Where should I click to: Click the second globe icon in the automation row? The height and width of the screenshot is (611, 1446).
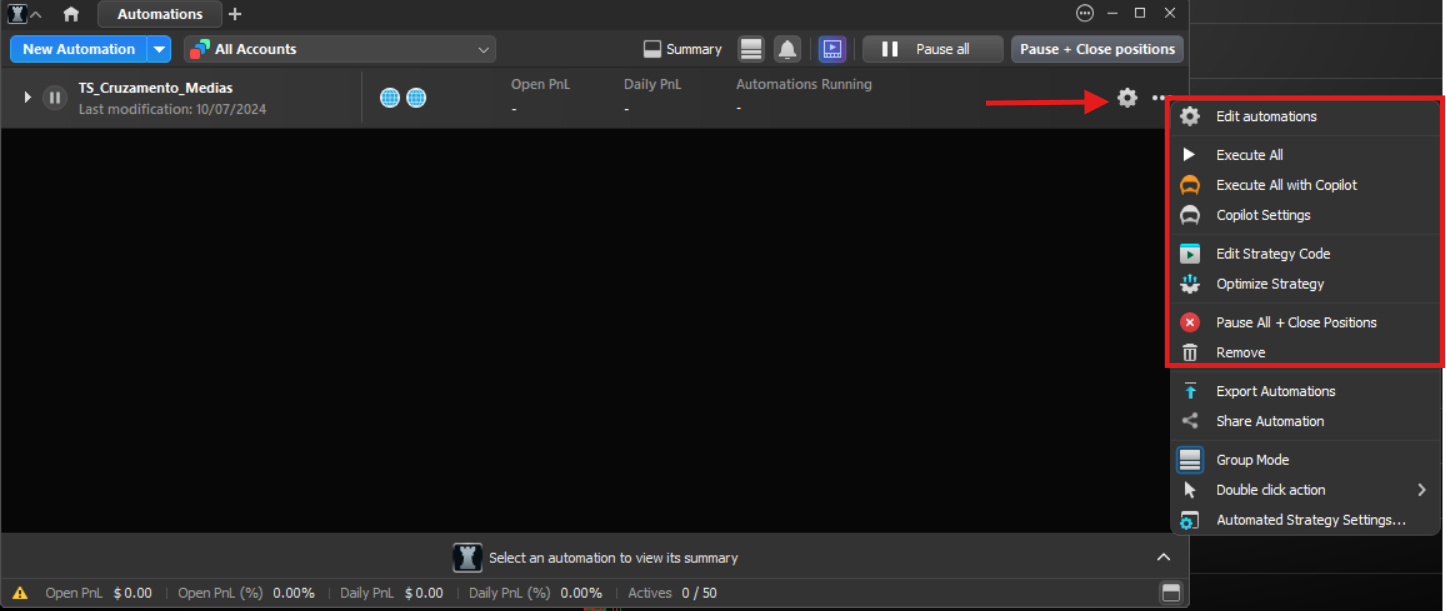[416, 98]
